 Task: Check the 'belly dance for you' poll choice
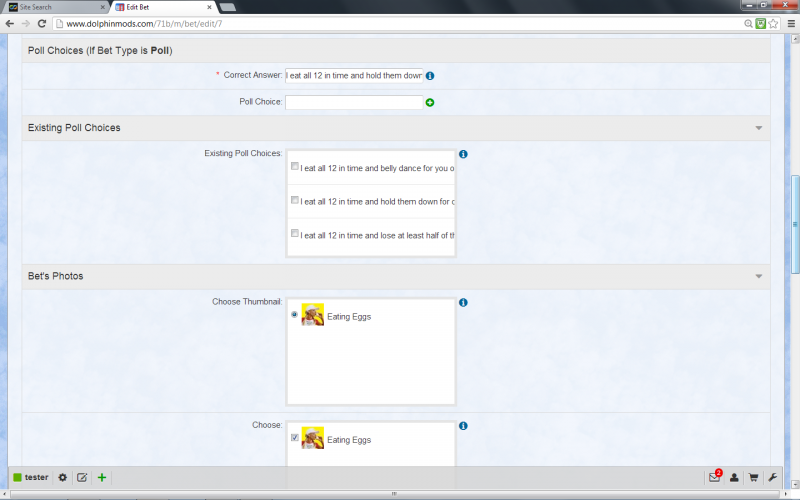[x=294, y=166]
